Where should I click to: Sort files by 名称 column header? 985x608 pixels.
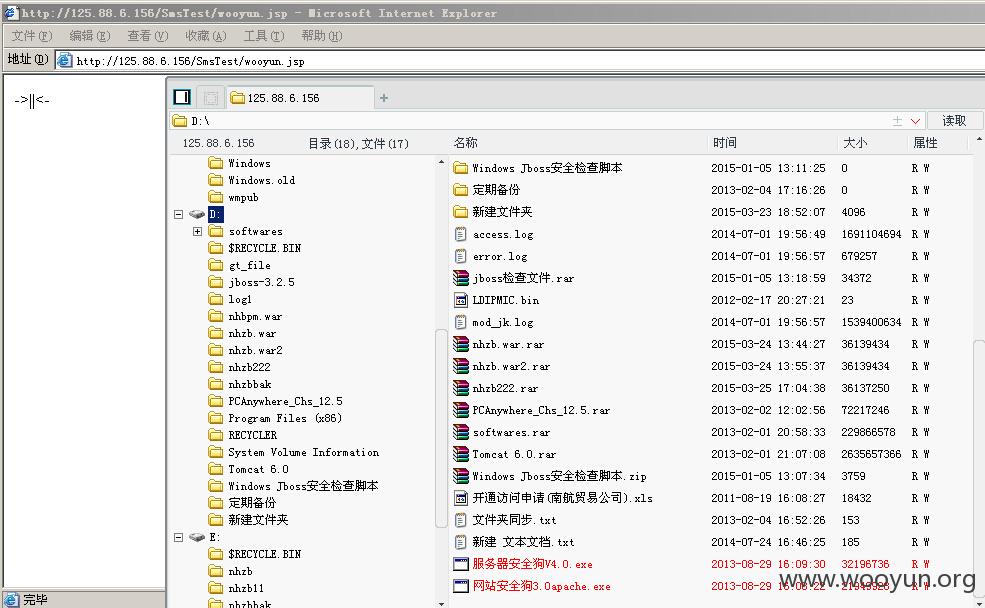(x=465, y=143)
